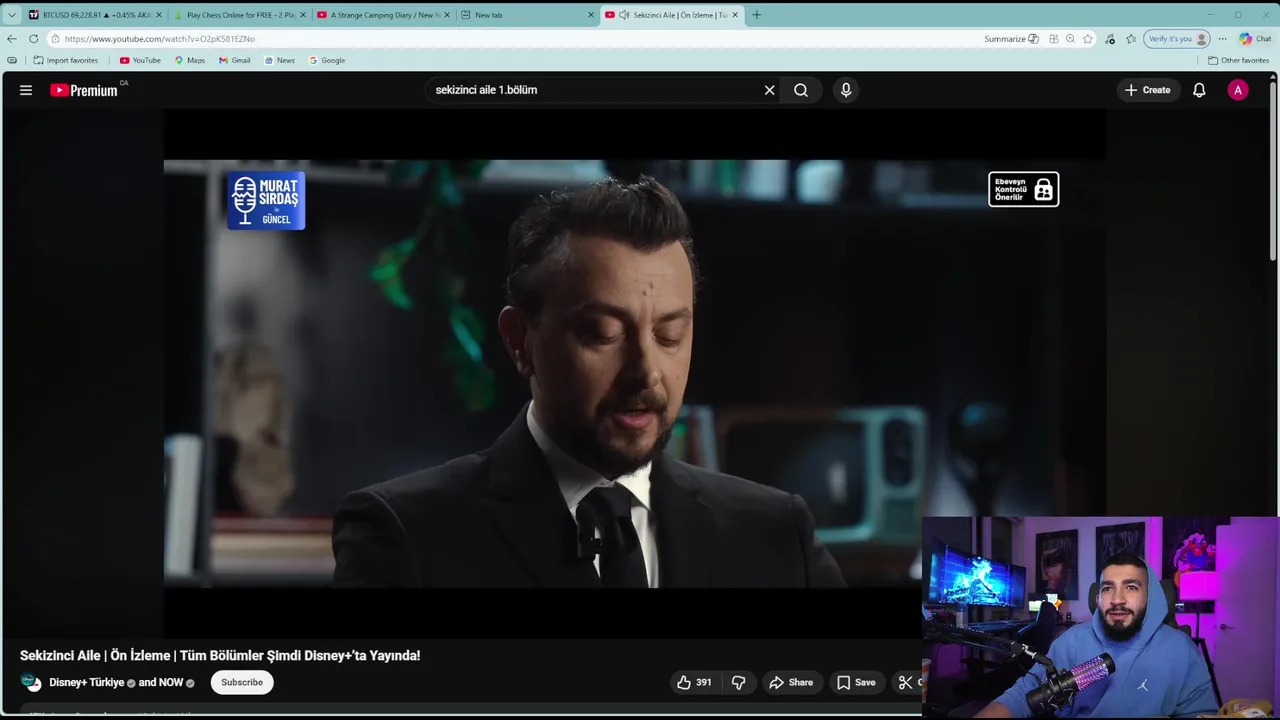Add this page to favorites star

tap(1088, 39)
